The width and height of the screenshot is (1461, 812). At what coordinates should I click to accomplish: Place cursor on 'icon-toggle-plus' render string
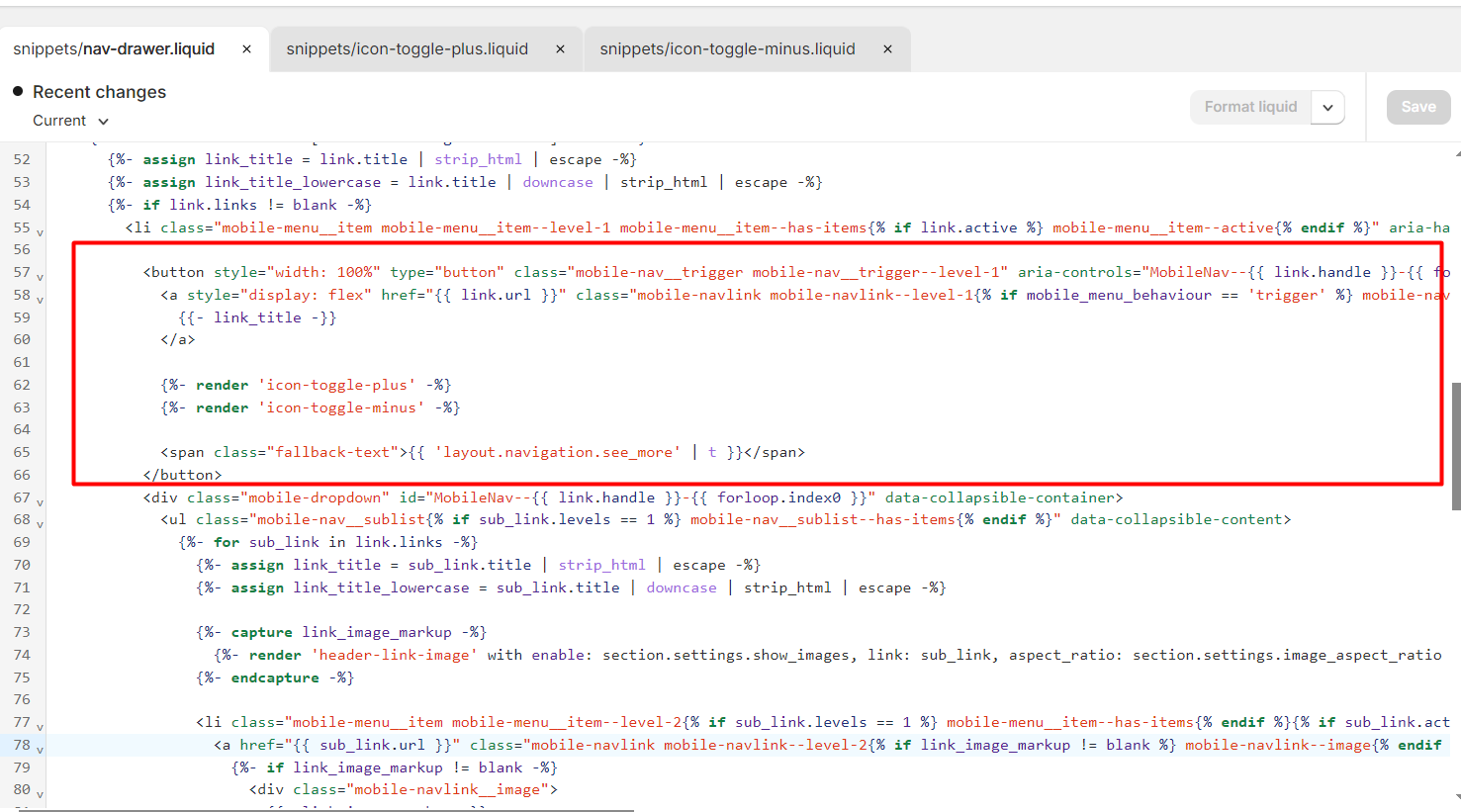[x=337, y=385]
